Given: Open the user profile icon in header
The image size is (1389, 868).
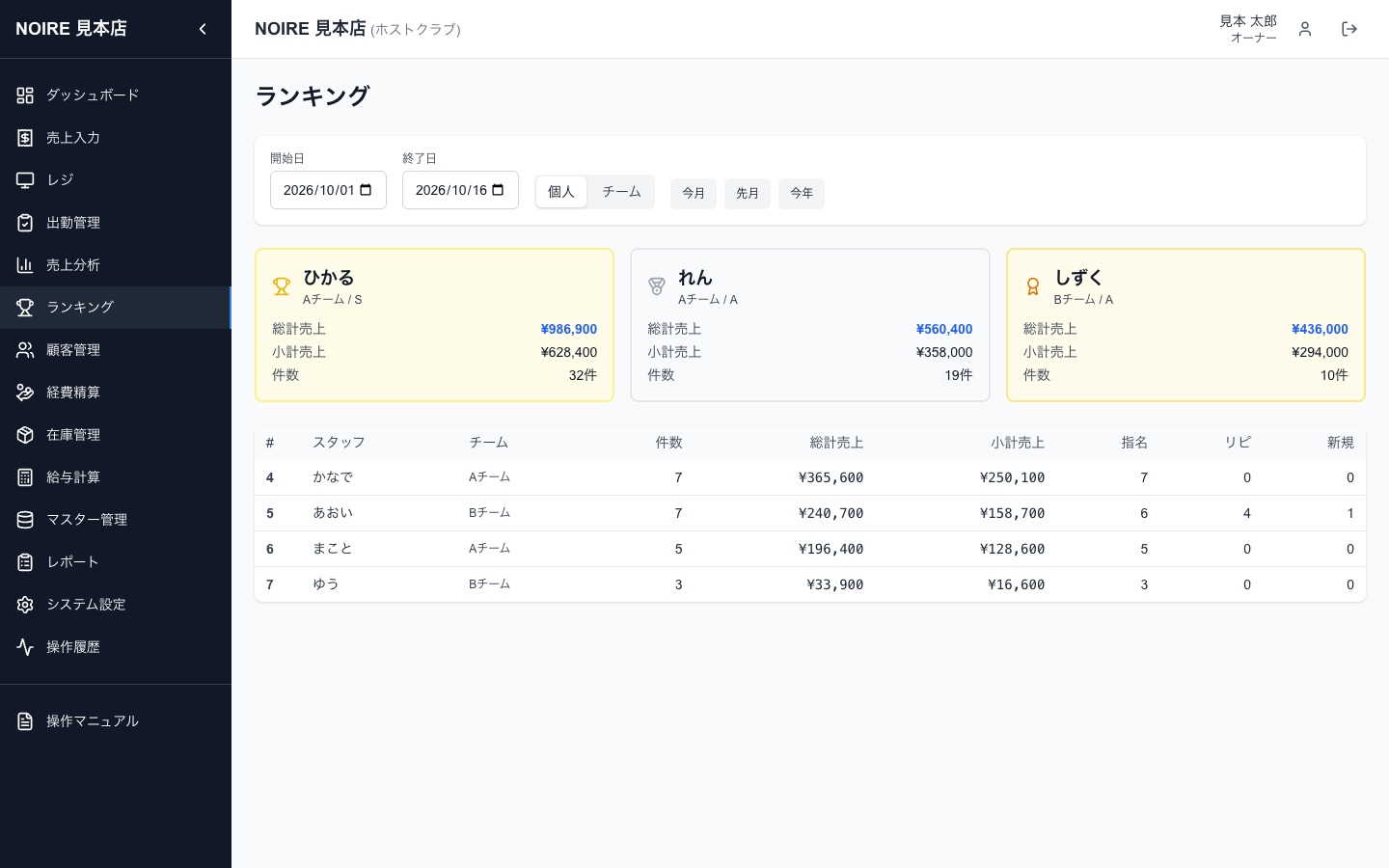Looking at the screenshot, I should pos(1305,29).
